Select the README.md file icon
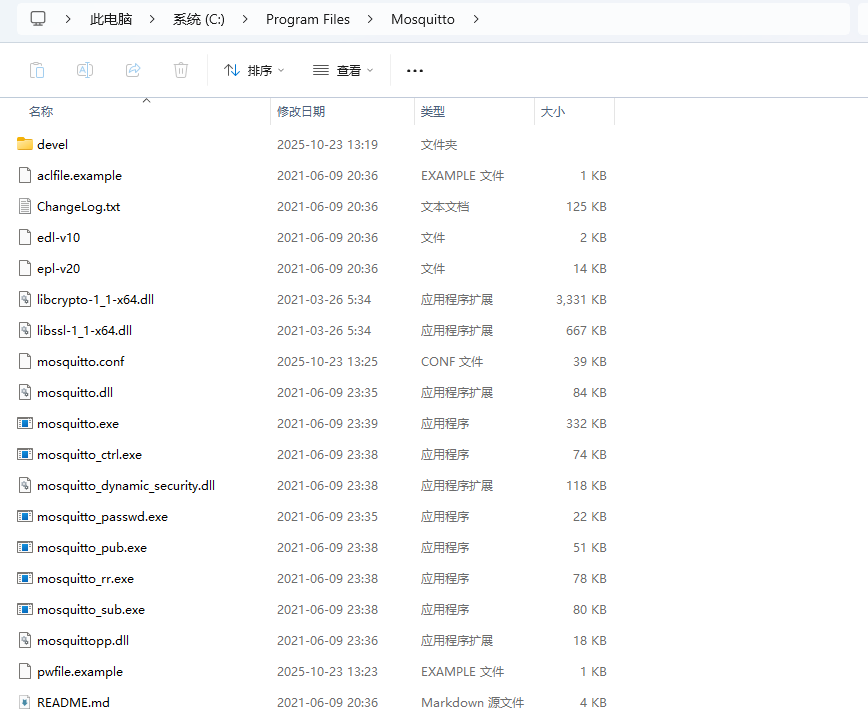868x721 pixels. click(x=25, y=702)
